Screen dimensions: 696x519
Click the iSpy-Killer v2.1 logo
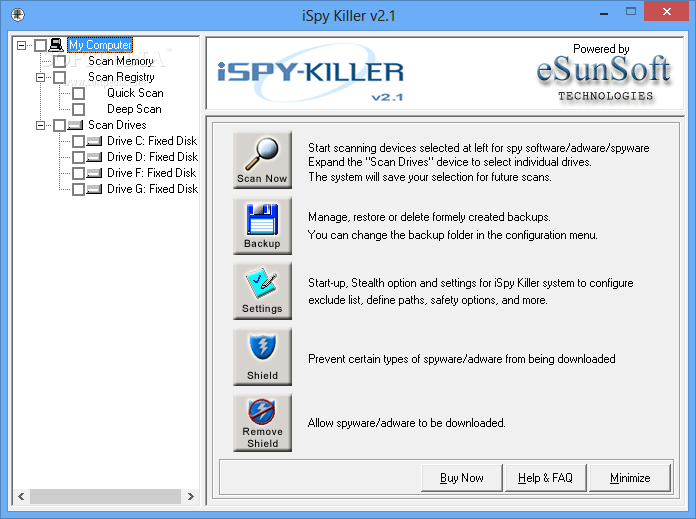(x=311, y=75)
